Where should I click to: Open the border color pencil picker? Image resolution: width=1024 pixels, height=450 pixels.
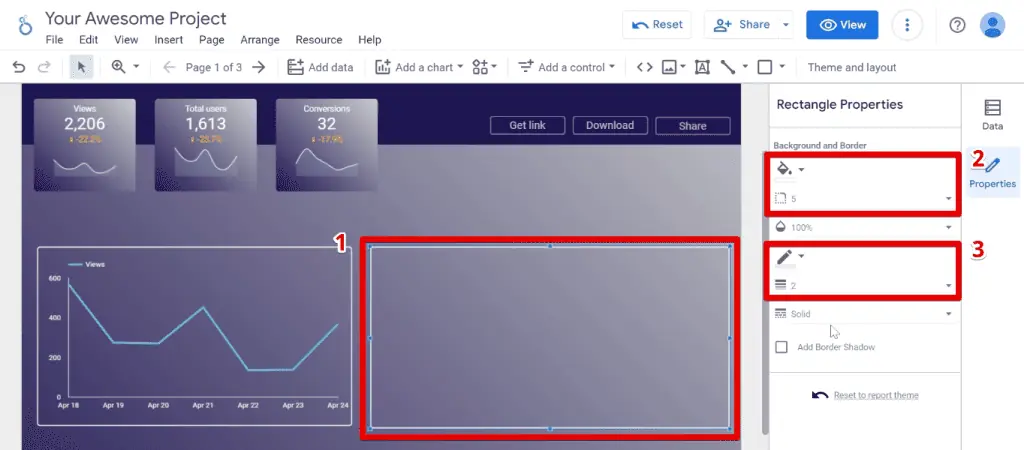tap(789, 257)
